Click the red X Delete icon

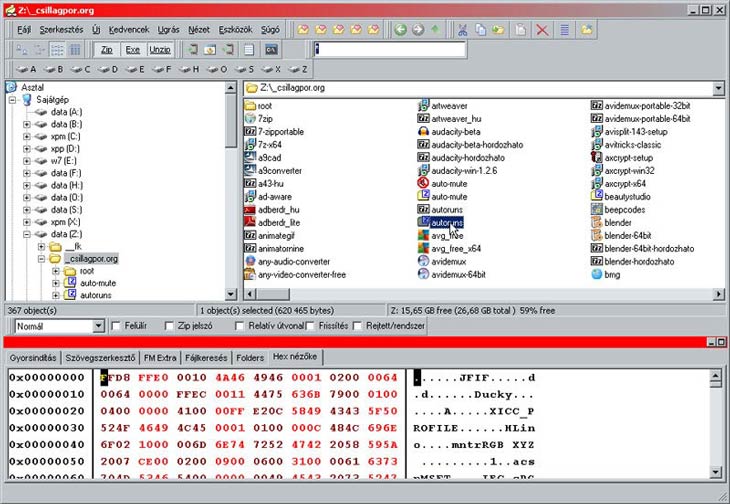point(542,30)
